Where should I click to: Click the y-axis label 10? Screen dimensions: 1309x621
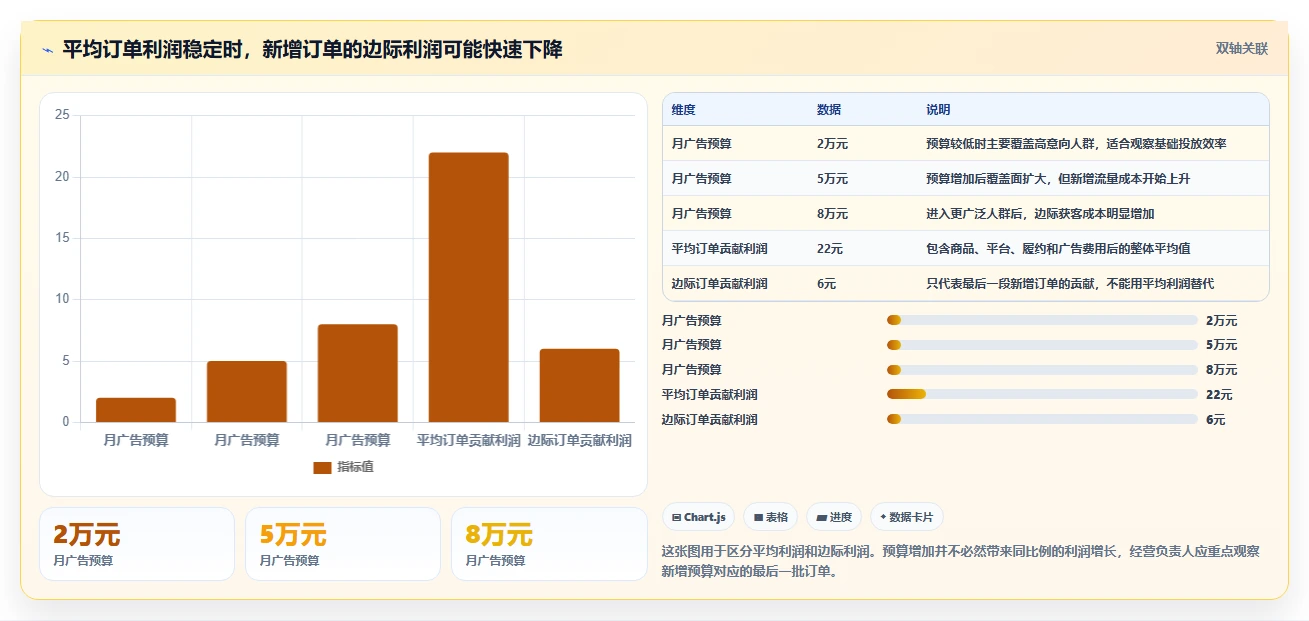[x=62, y=299]
